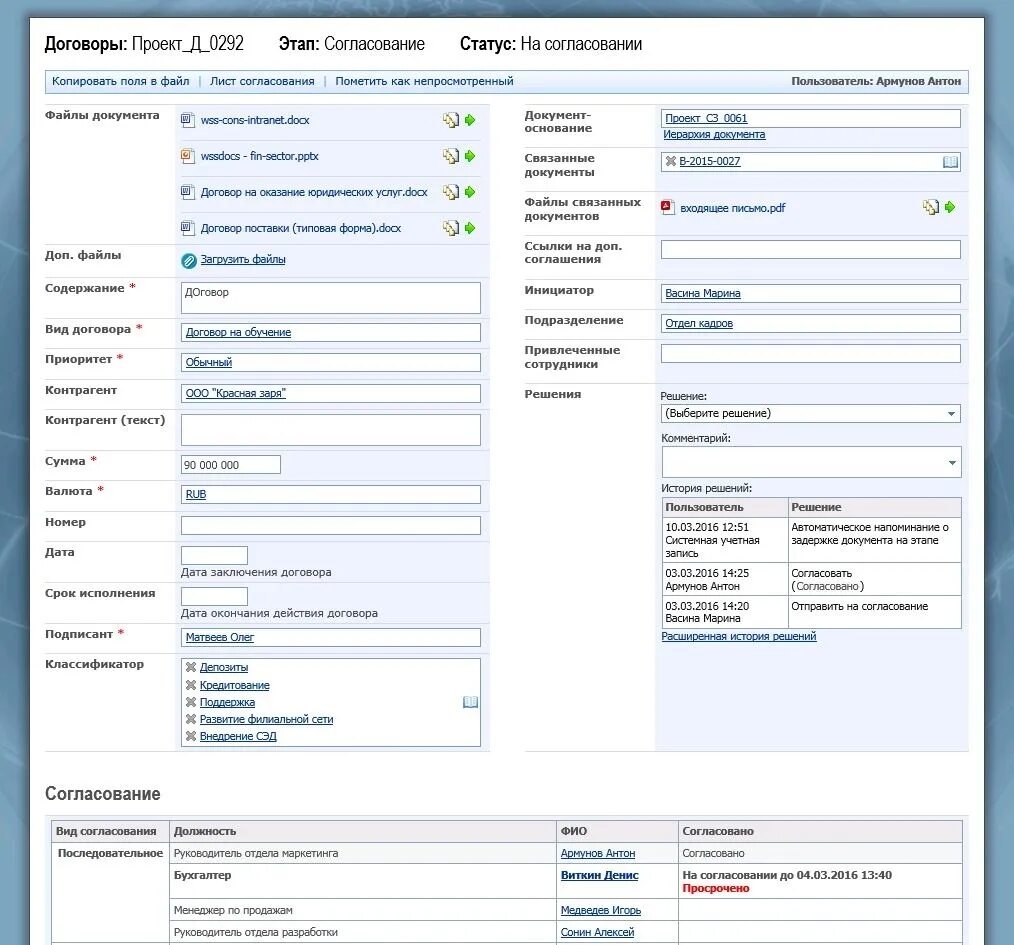
Task: Click the Сумма input field
Action: [231, 464]
